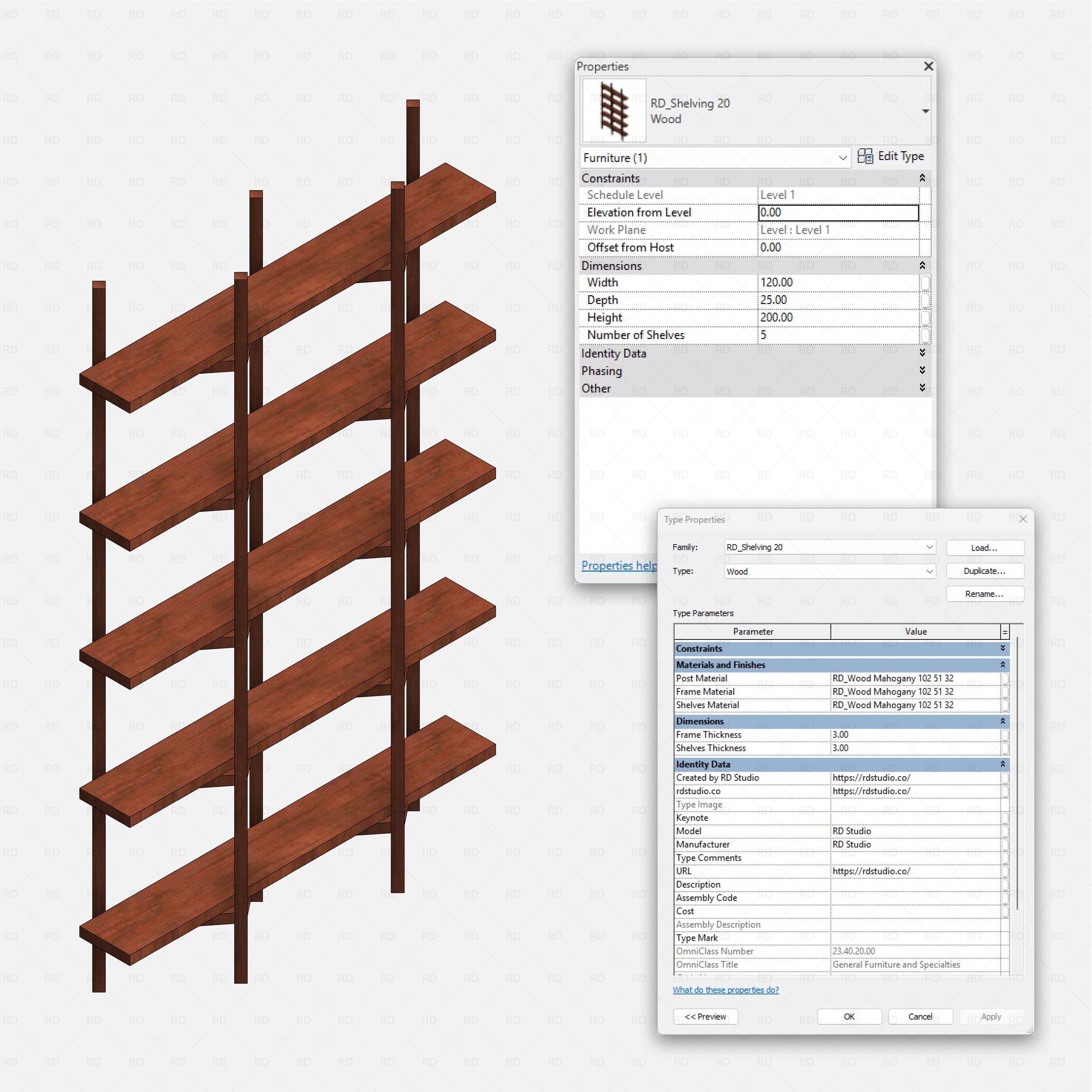Open the 'What do these properties do?' link
The image size is (1092, 1092).
coord(726,990)
